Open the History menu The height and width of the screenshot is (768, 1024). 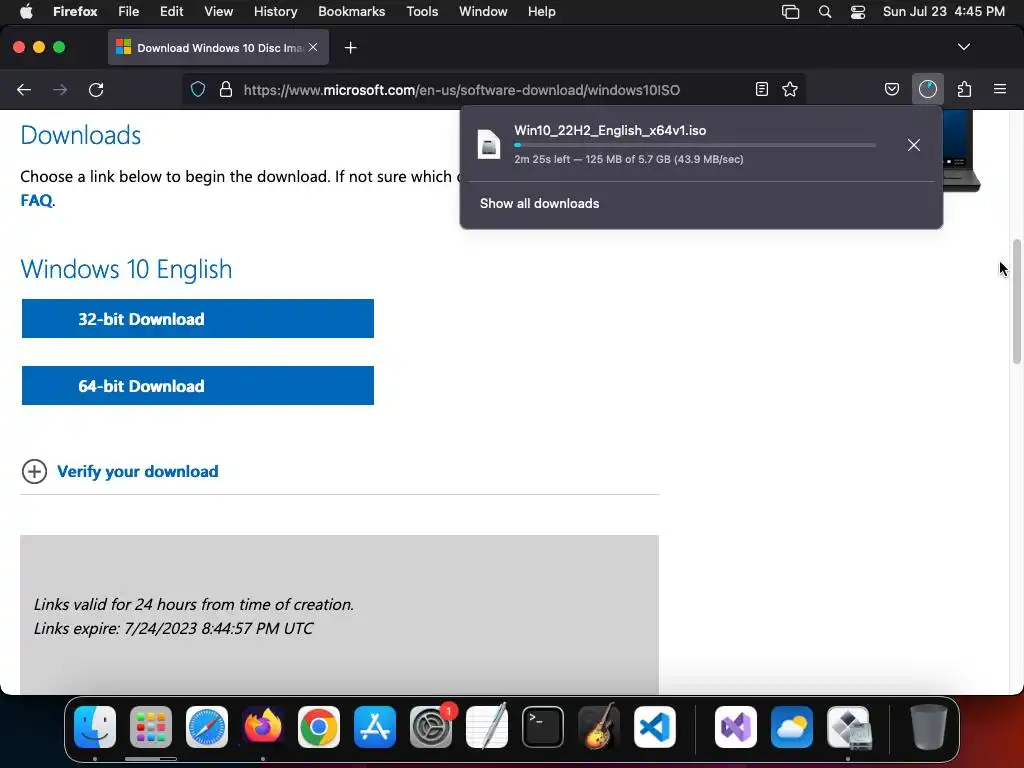click(x=276, y=12)
